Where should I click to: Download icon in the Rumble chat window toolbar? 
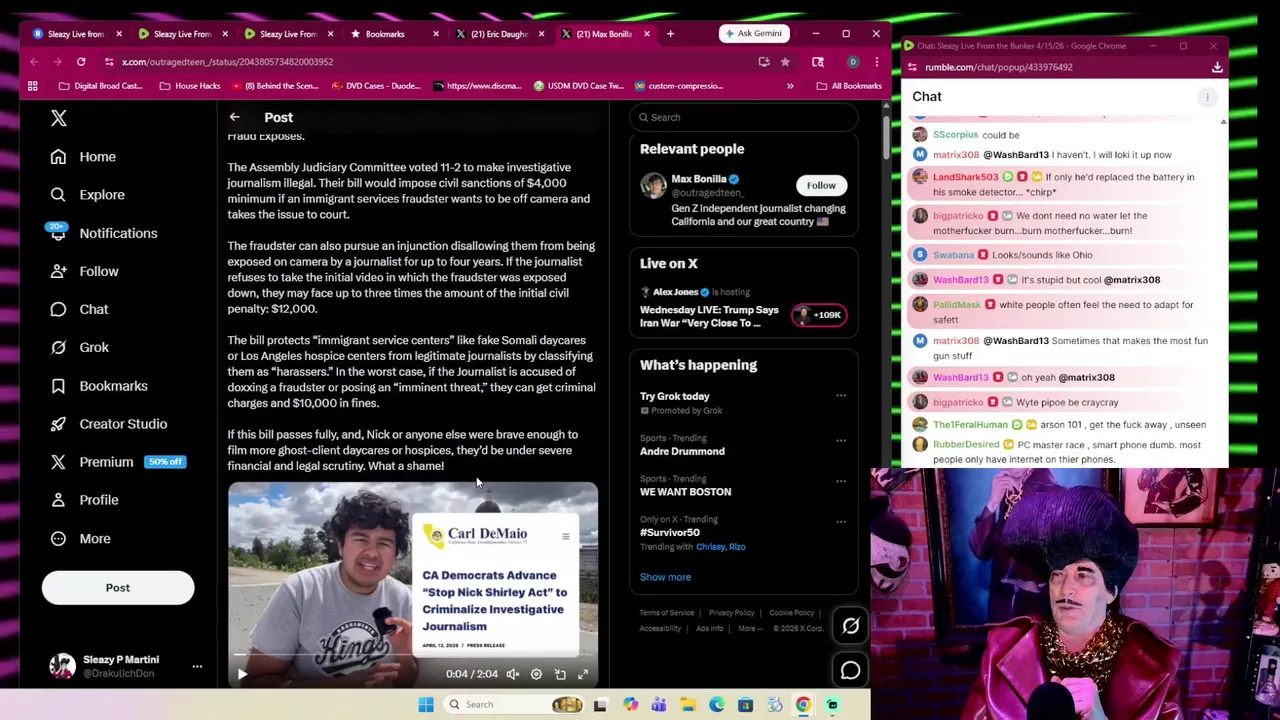(1217, 67)
